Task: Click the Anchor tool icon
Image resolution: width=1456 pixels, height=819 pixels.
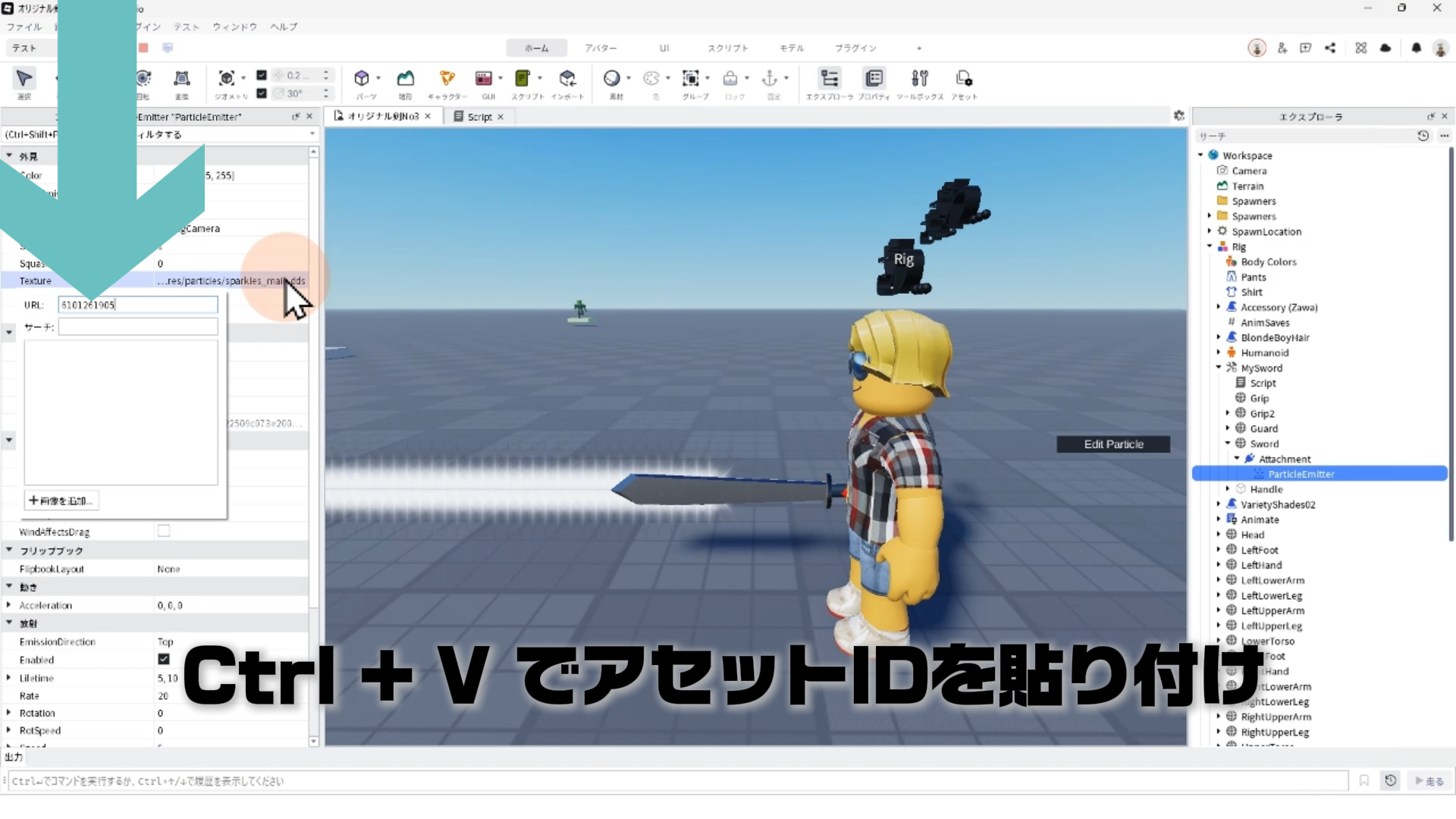Action: point(770,79)
